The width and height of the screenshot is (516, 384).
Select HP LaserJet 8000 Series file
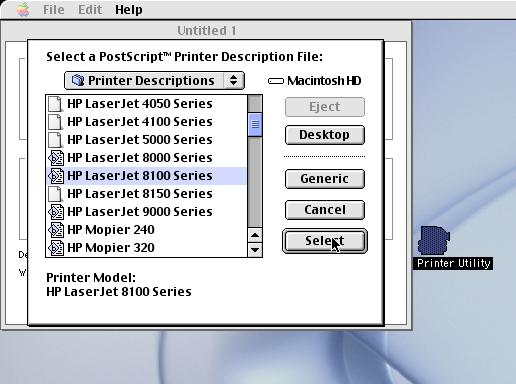[147, 158]
